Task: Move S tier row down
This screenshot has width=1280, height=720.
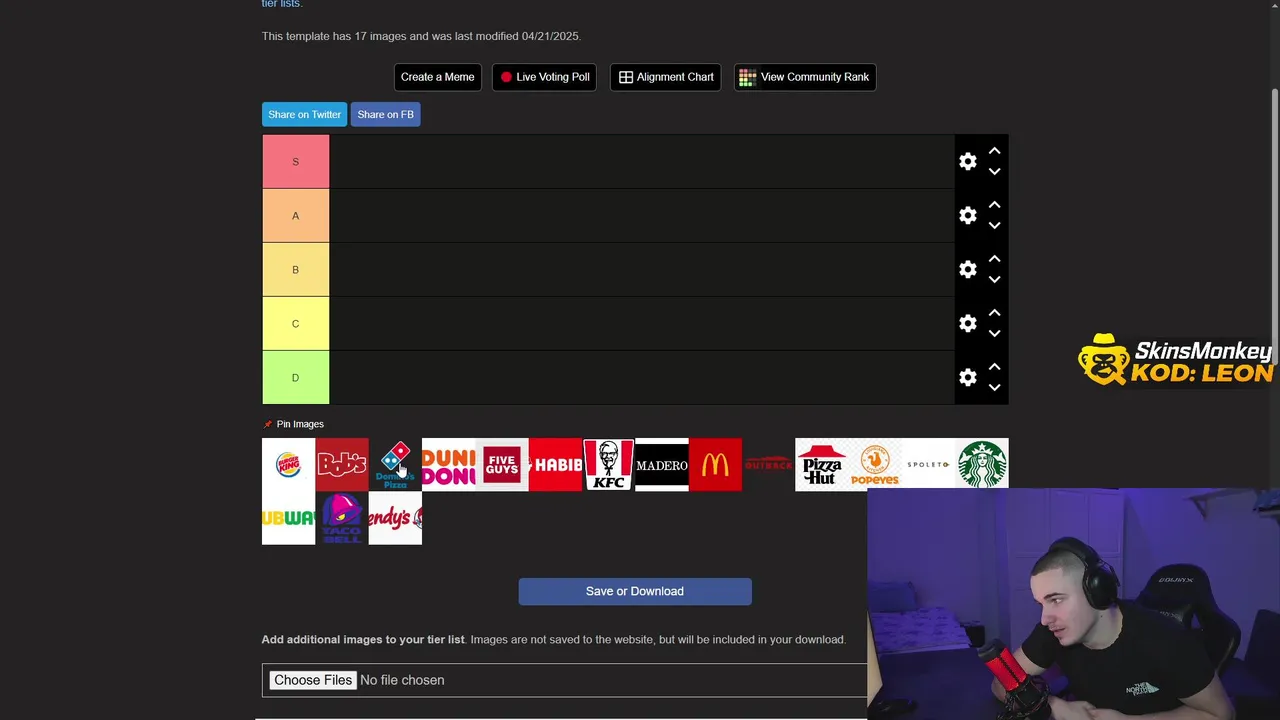Action: point(994,172)
